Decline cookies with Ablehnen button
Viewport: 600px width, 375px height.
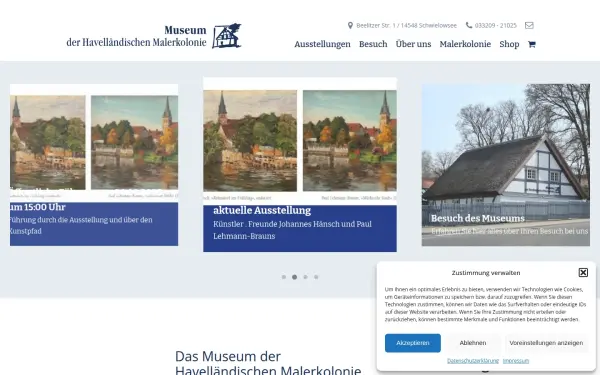tap(473, 343)
